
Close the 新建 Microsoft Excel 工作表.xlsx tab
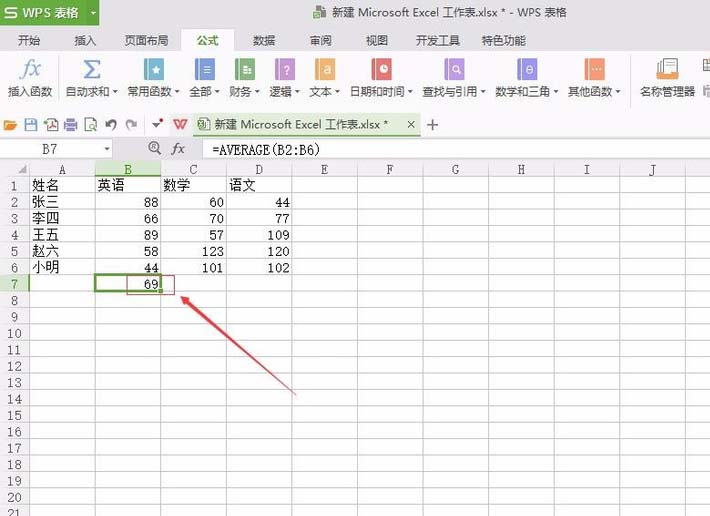tap(411, 124)
